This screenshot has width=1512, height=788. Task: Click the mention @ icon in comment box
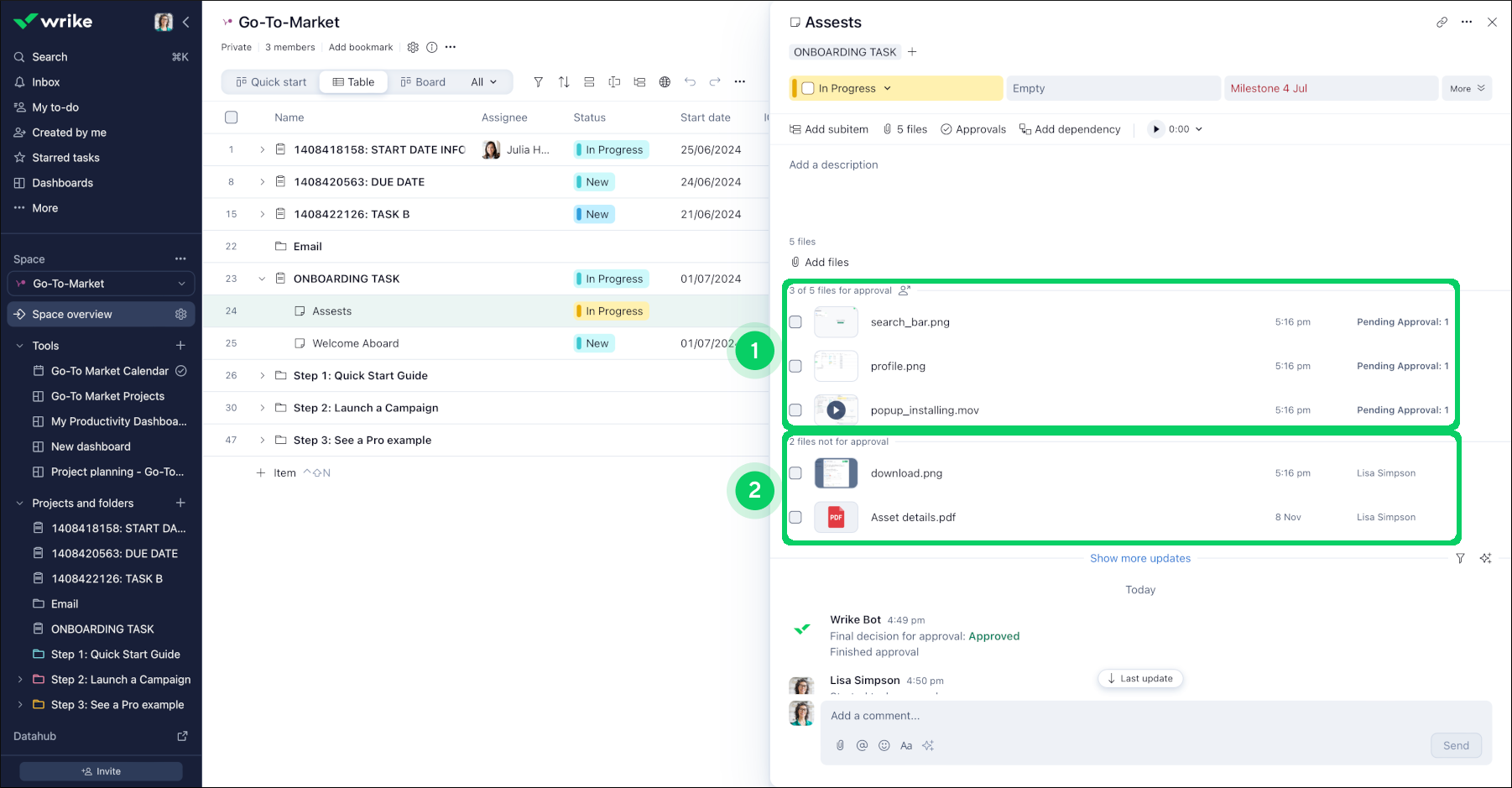tap(862, 746)
